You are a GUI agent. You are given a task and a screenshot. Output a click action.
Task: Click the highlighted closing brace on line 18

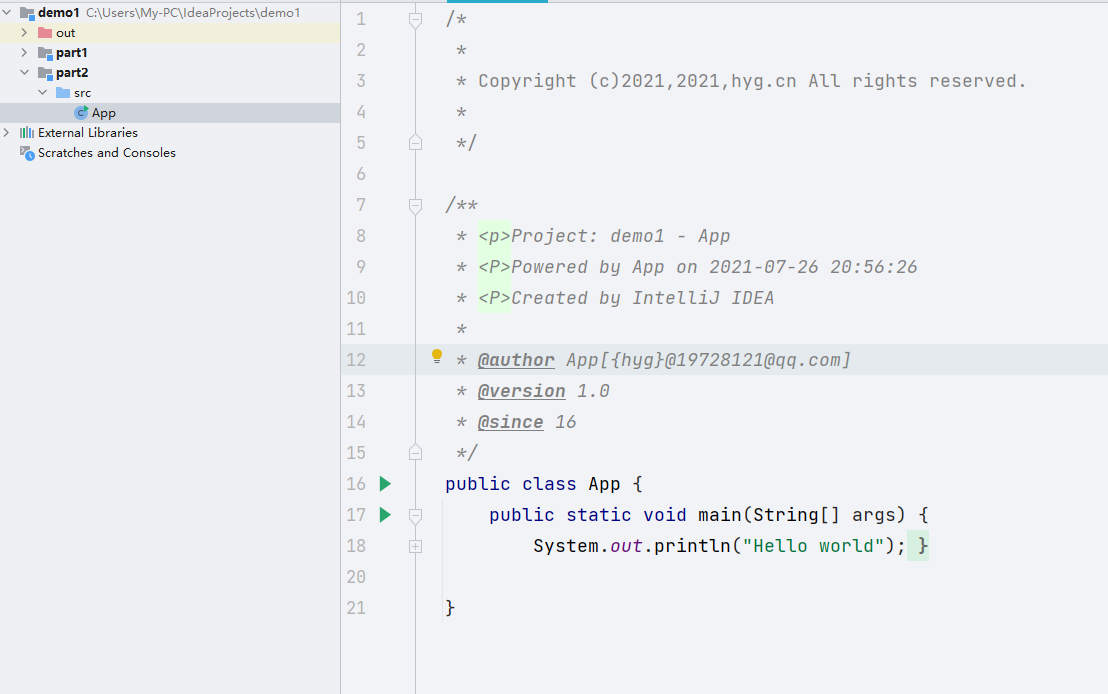[x=922, y=546]
